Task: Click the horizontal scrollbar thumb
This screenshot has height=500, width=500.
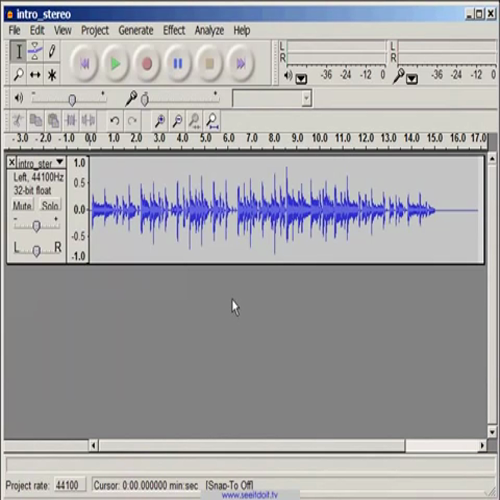Action: pos(252,445)
